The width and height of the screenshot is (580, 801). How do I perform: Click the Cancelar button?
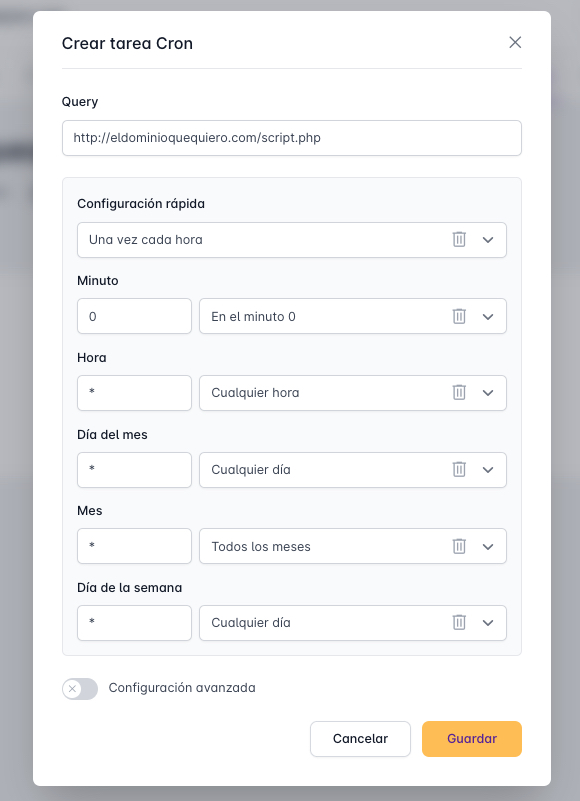click(x=360, y=739)
